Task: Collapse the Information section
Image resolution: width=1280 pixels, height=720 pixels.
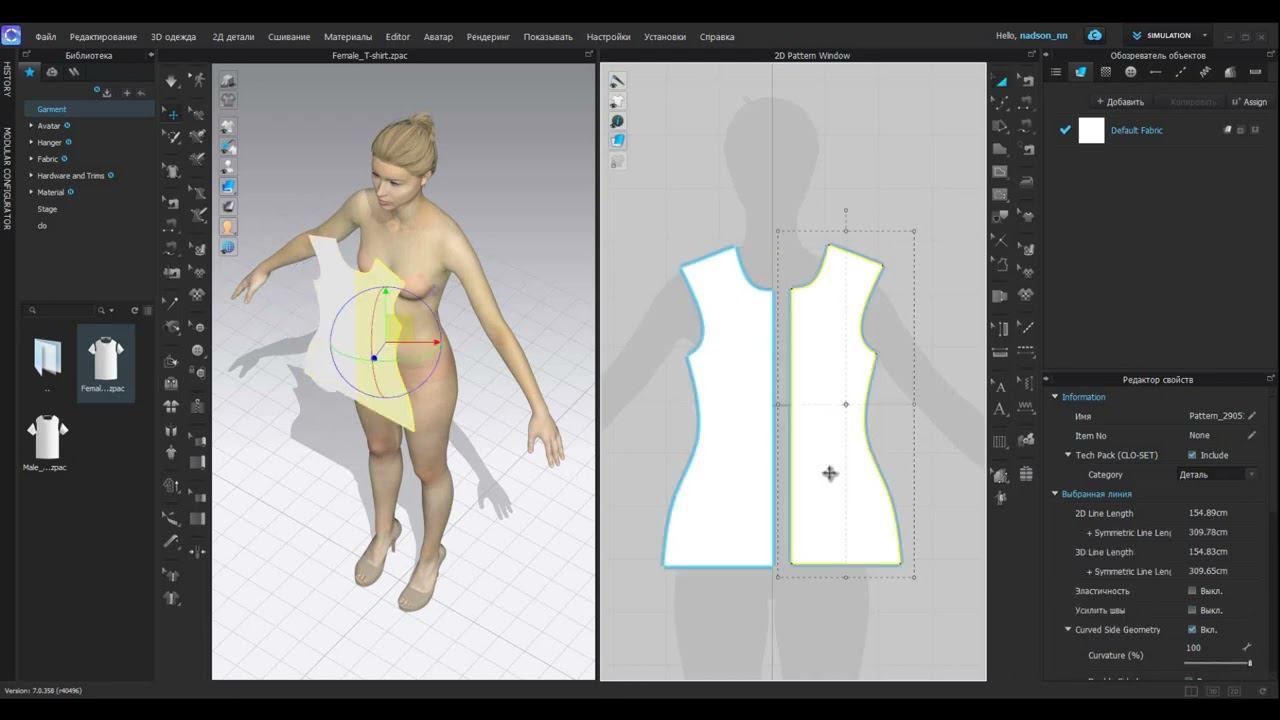Action: point(1055,397)
